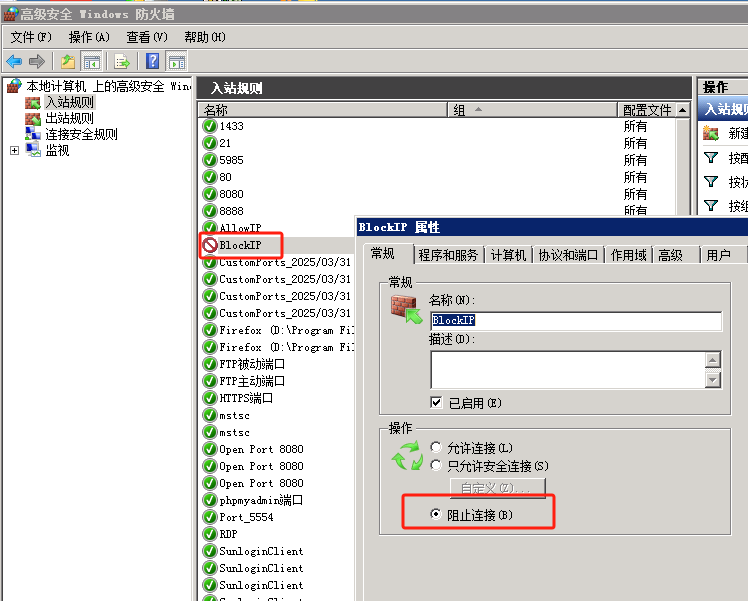Click the 名称 text field containing BlockIP
Screen dimensions: 748x601
coord(575,321)
